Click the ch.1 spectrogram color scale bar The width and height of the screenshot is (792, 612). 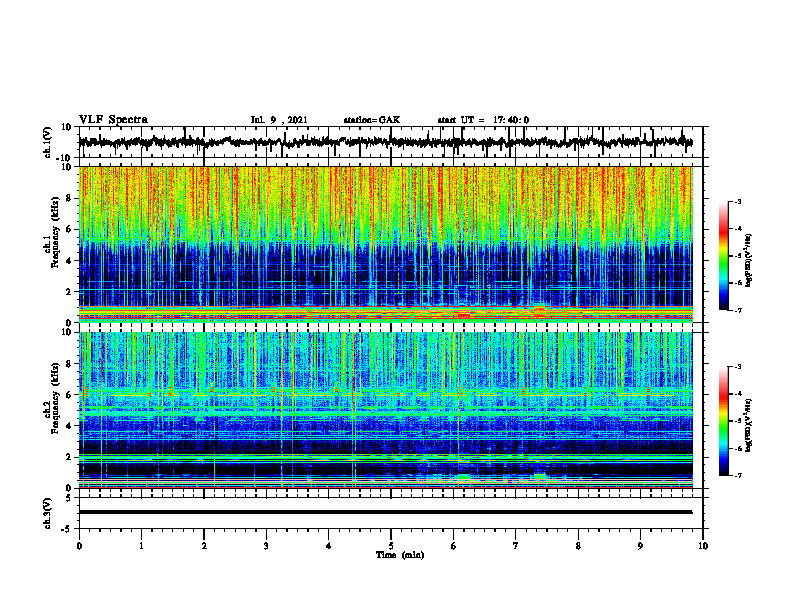click(723, 256)
